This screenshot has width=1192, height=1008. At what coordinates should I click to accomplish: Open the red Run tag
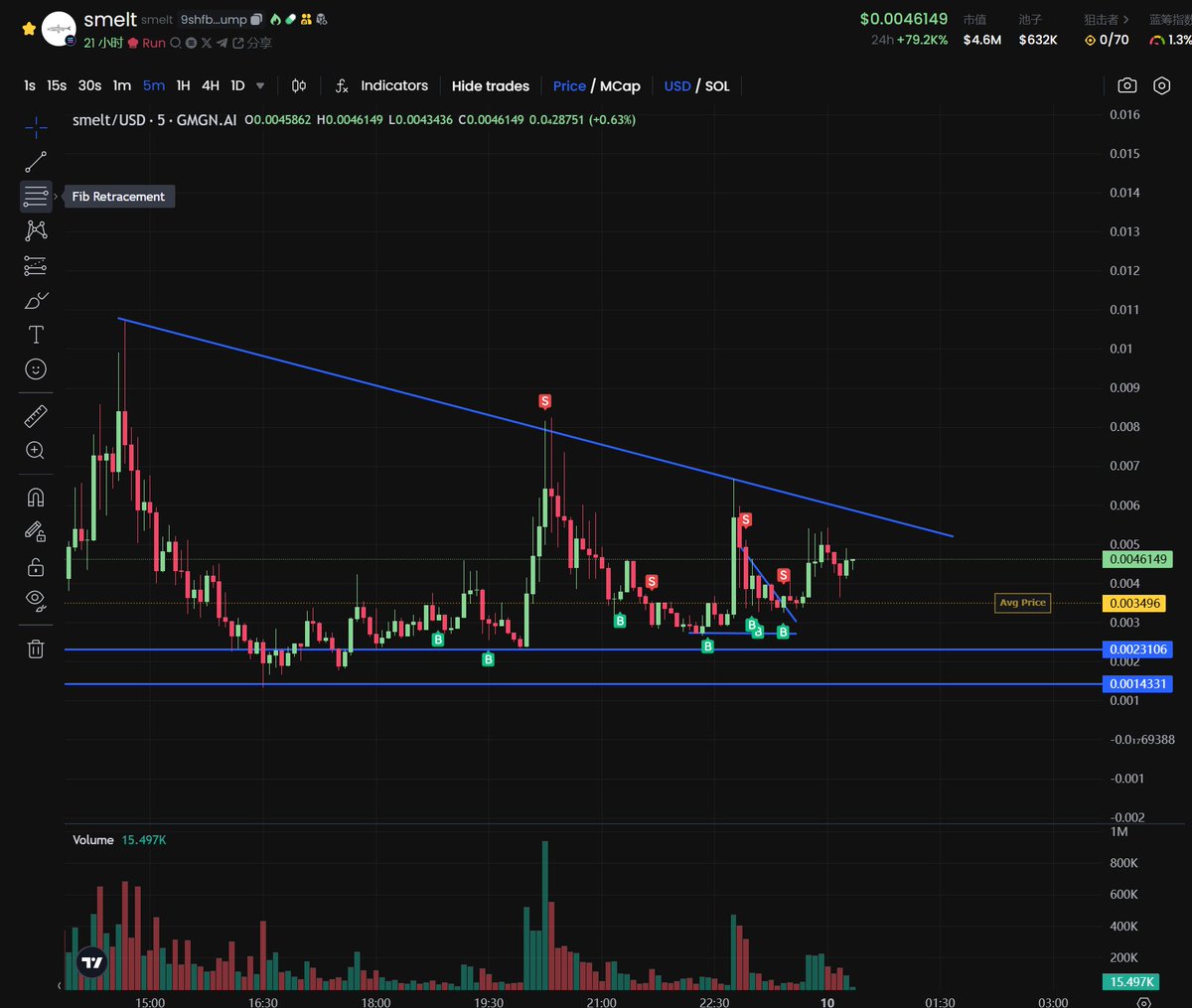click(x=146, y=43)
